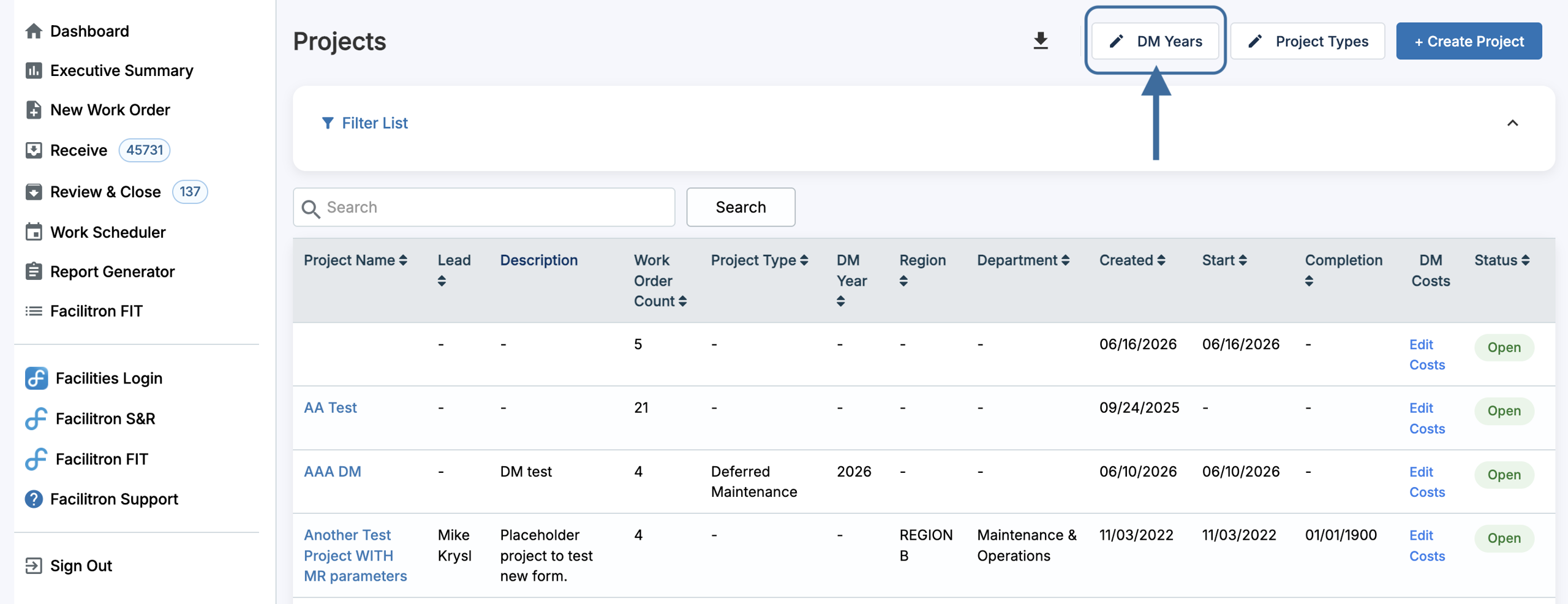Open Facilitron S&R in the sidebar

coord(105,418)
